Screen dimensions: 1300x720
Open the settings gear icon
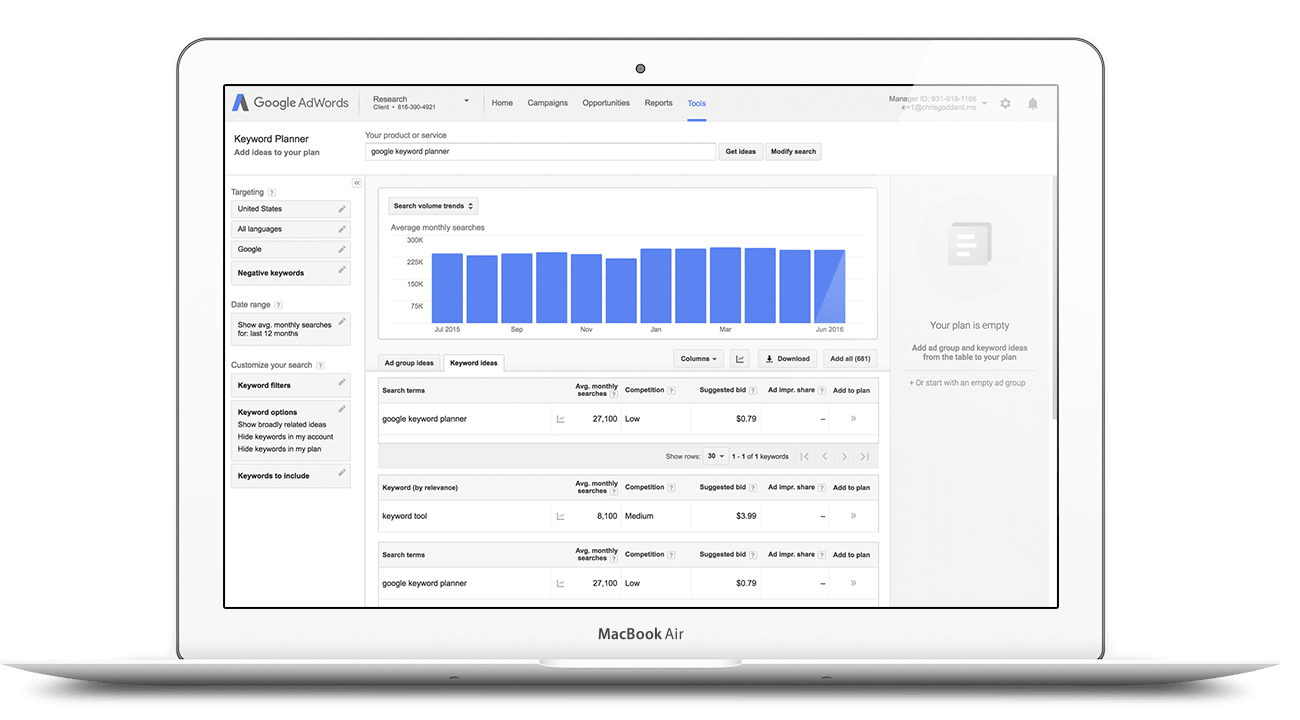1005,103
